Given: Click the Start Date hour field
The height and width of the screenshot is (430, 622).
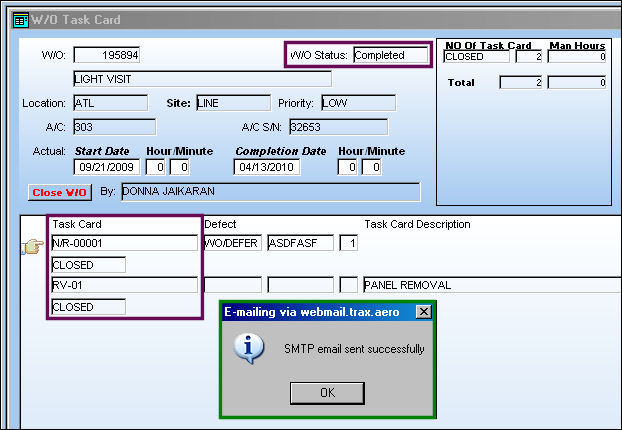Looking at the screenshot, I should tap(156, 167).
